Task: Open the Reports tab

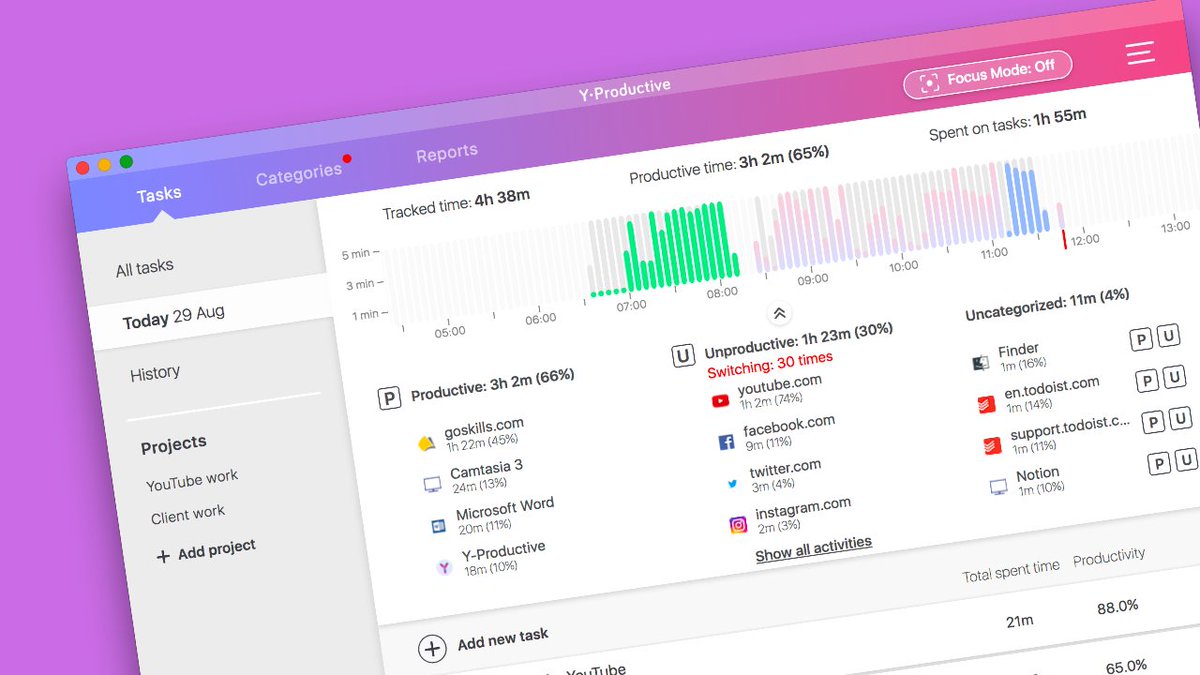Action: tap(447, 153)
